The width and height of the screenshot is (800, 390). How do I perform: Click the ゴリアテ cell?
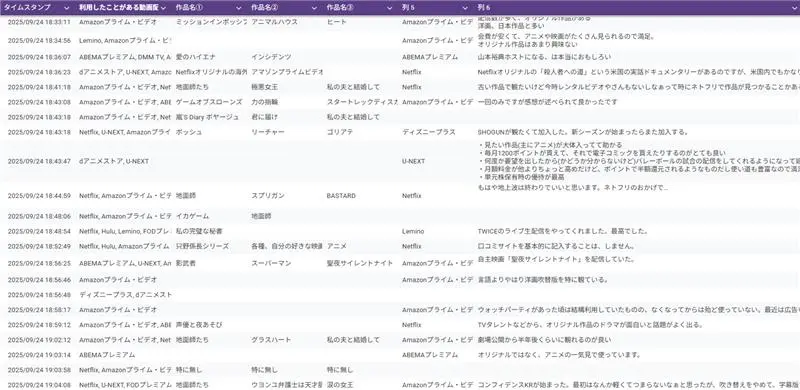(x=340, y=132)
